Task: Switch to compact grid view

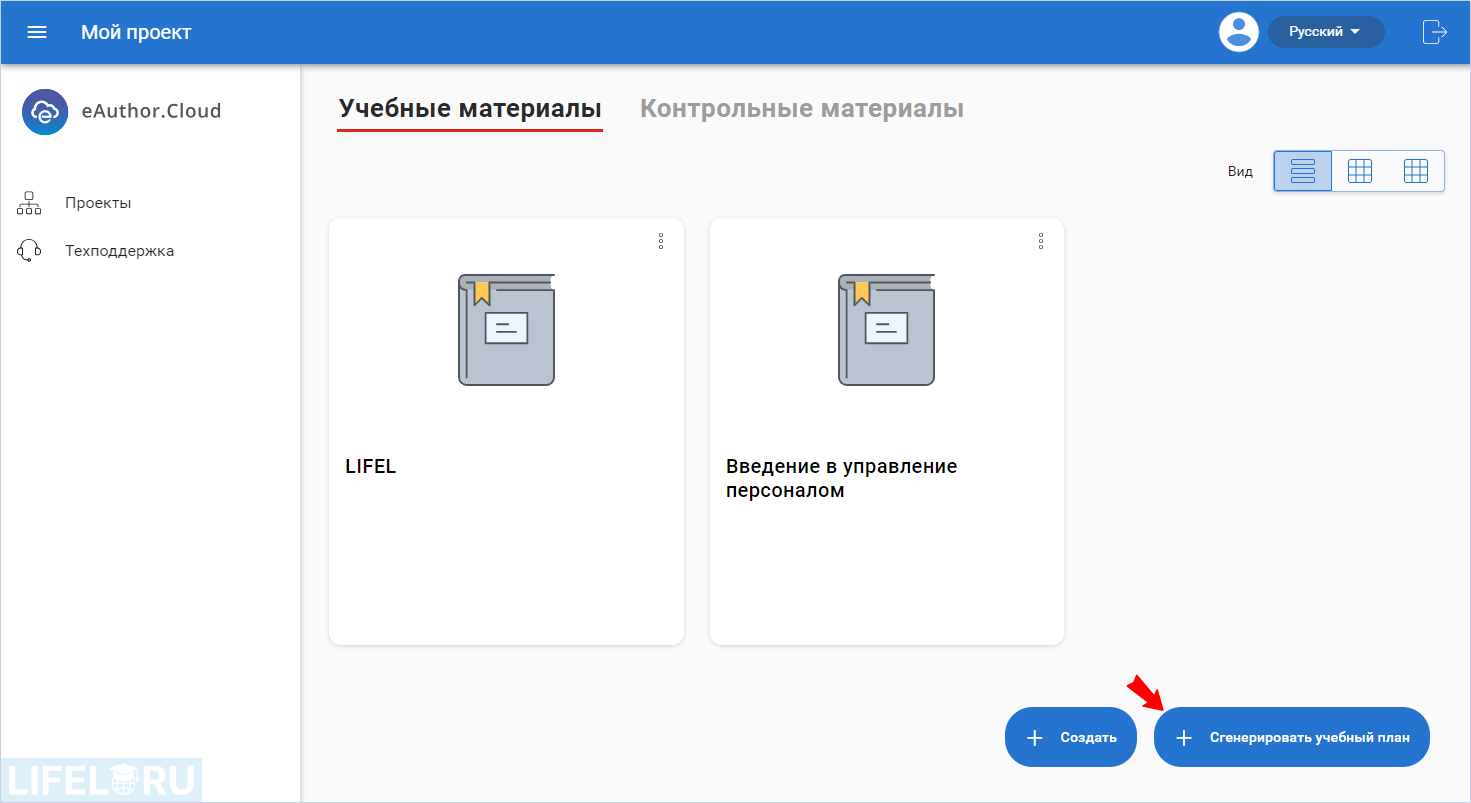Action: coord(1416,170)
